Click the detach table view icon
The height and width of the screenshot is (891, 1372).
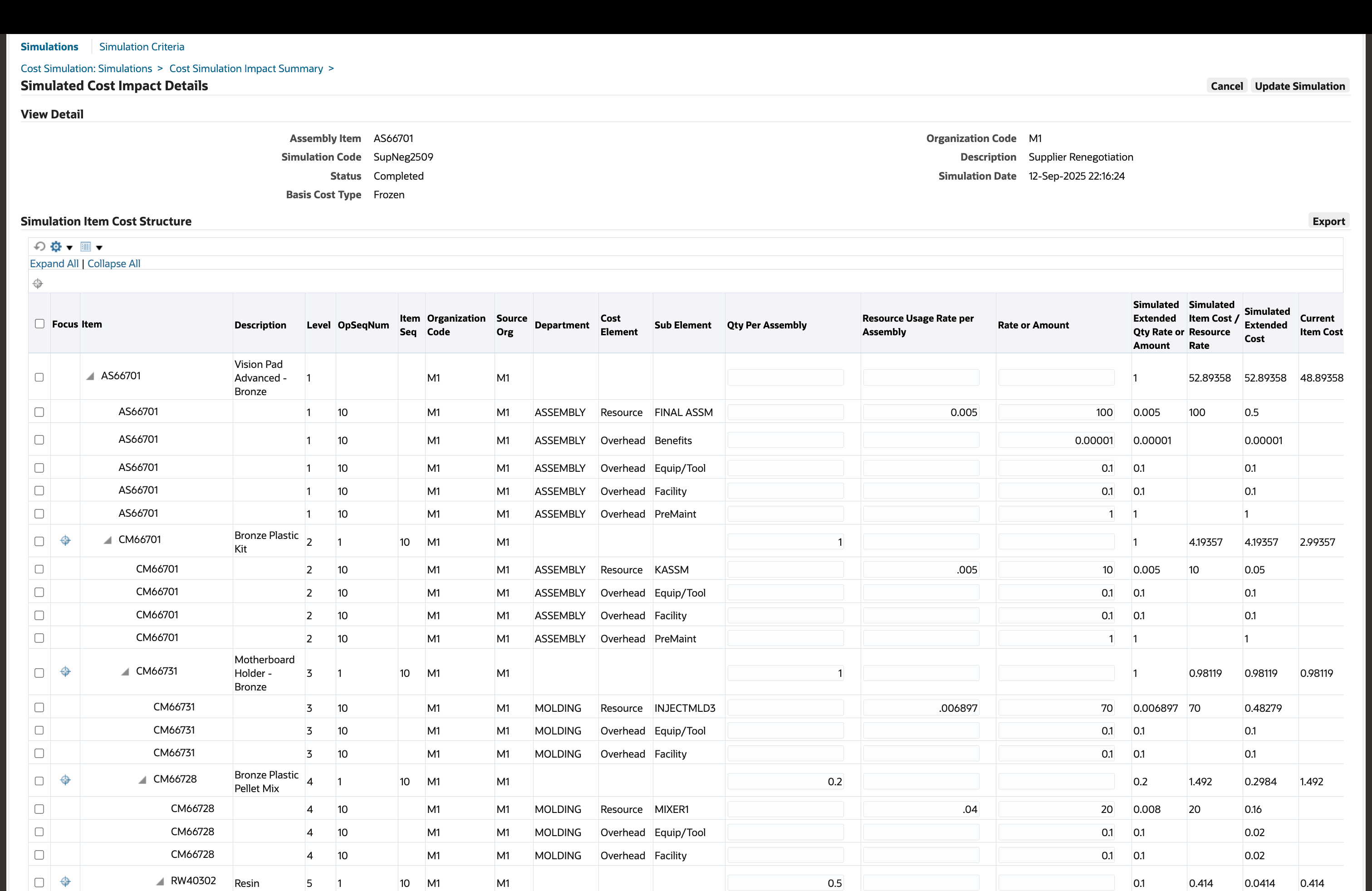[85, 247]
